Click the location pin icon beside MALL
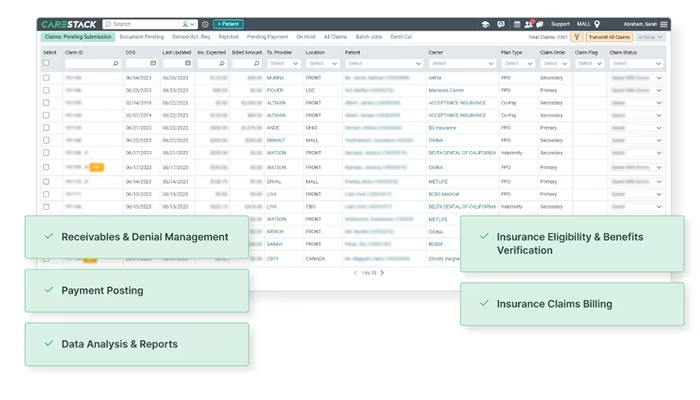 pyautogui.click(x=597, y=24)
